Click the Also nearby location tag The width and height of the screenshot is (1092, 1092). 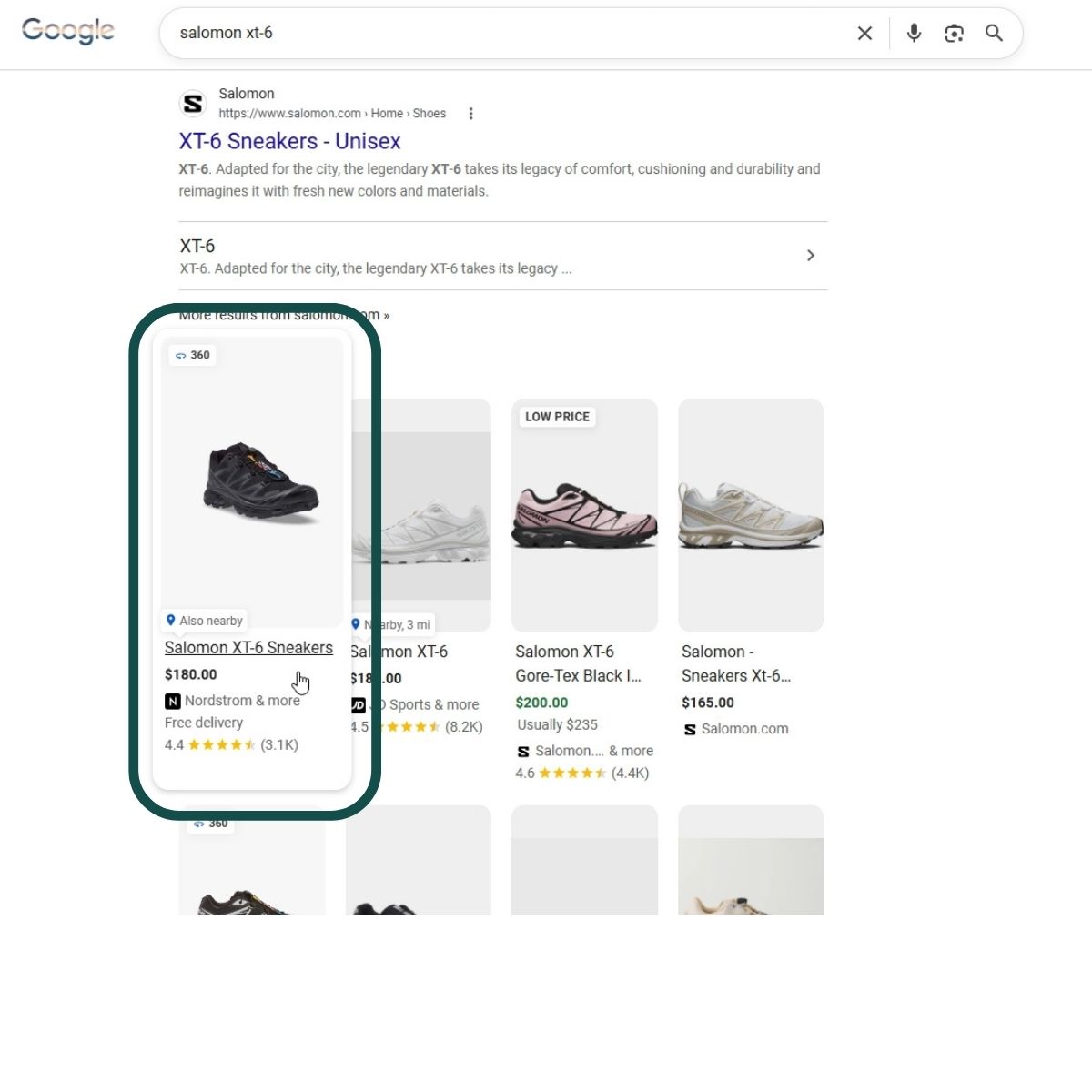tap(204, 621)
